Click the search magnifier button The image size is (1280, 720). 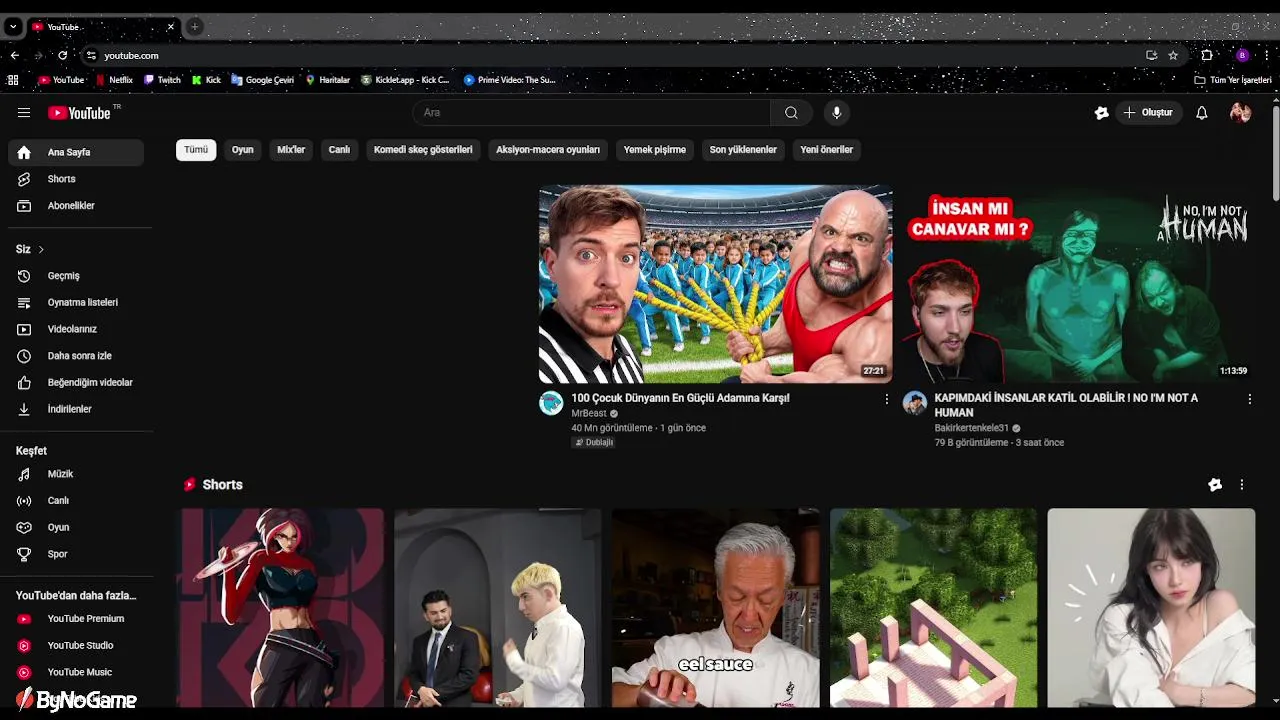791,113
